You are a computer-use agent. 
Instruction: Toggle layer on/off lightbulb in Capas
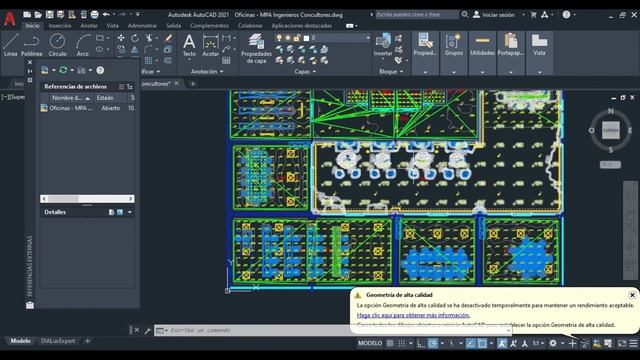279,38
